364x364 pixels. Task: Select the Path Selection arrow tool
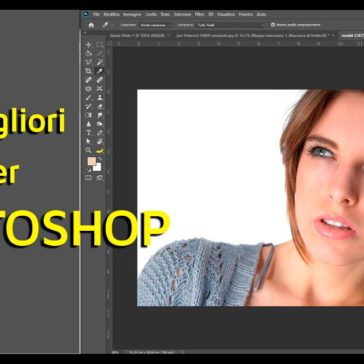[88, 141]
